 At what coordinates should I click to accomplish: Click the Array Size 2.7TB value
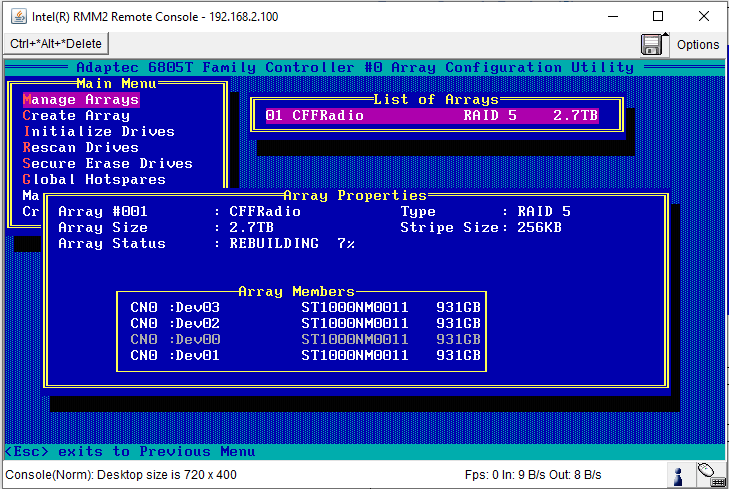coord(251,228)
